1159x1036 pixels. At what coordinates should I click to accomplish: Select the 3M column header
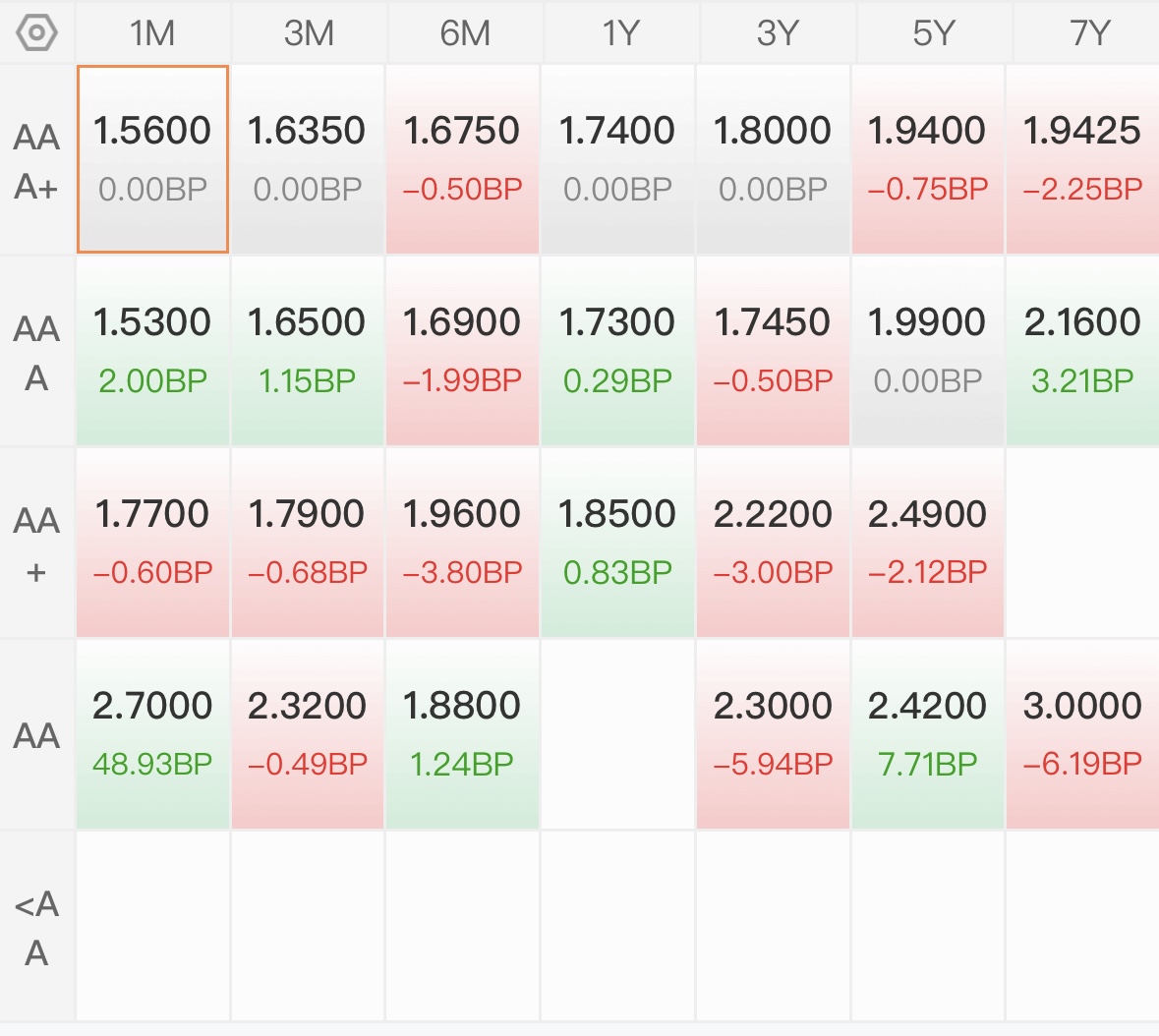(x=309, y=33)
